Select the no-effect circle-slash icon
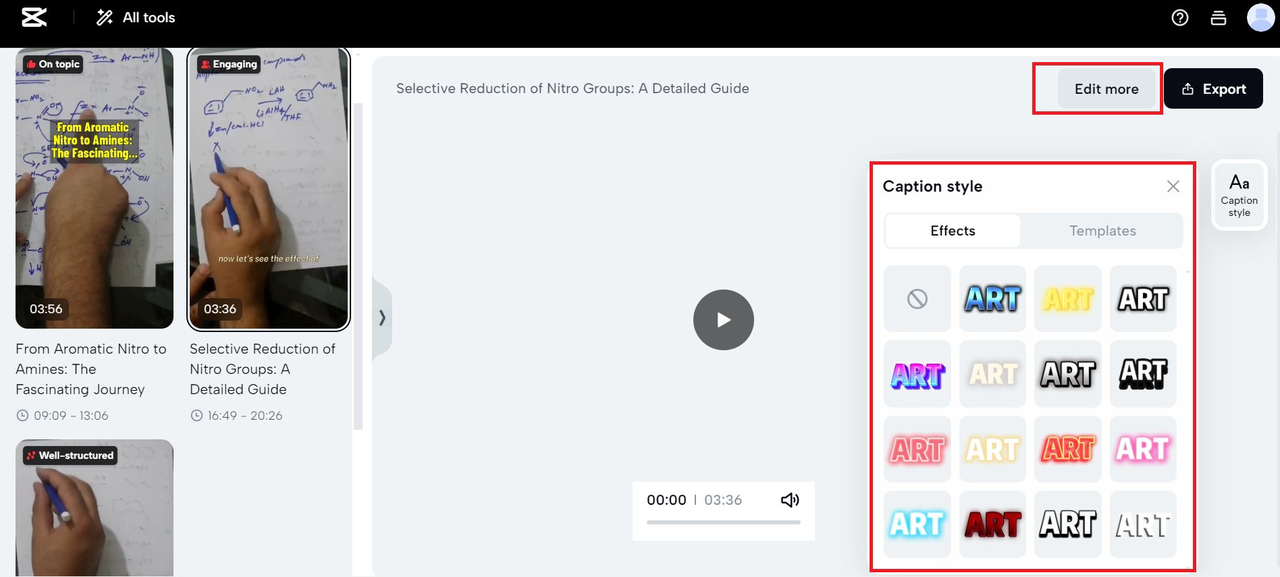 (917, 298)
